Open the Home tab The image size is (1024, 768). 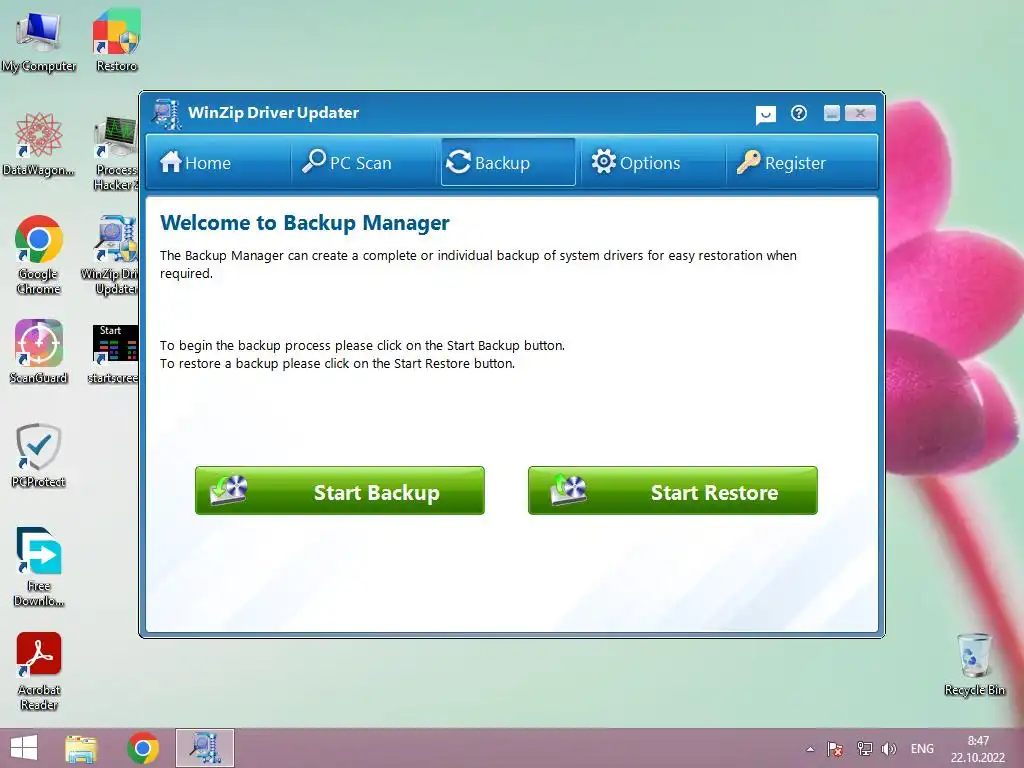coord(219,162)
